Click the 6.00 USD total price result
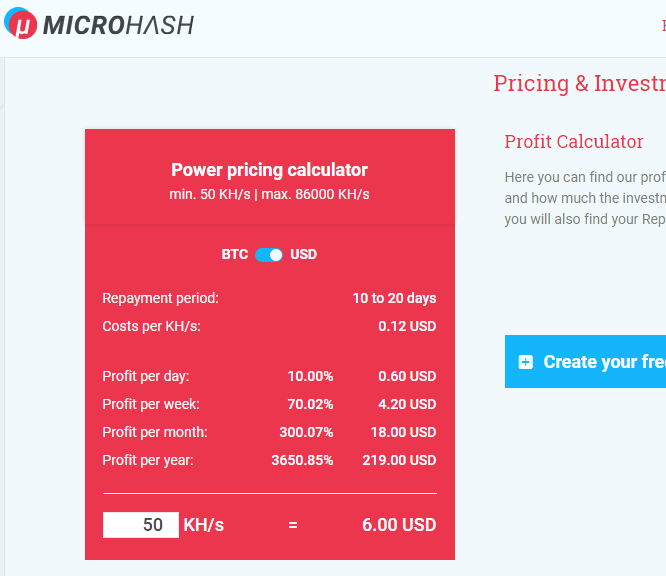The height and width of the screenshot is (576, 666). (x=399, y=525)
